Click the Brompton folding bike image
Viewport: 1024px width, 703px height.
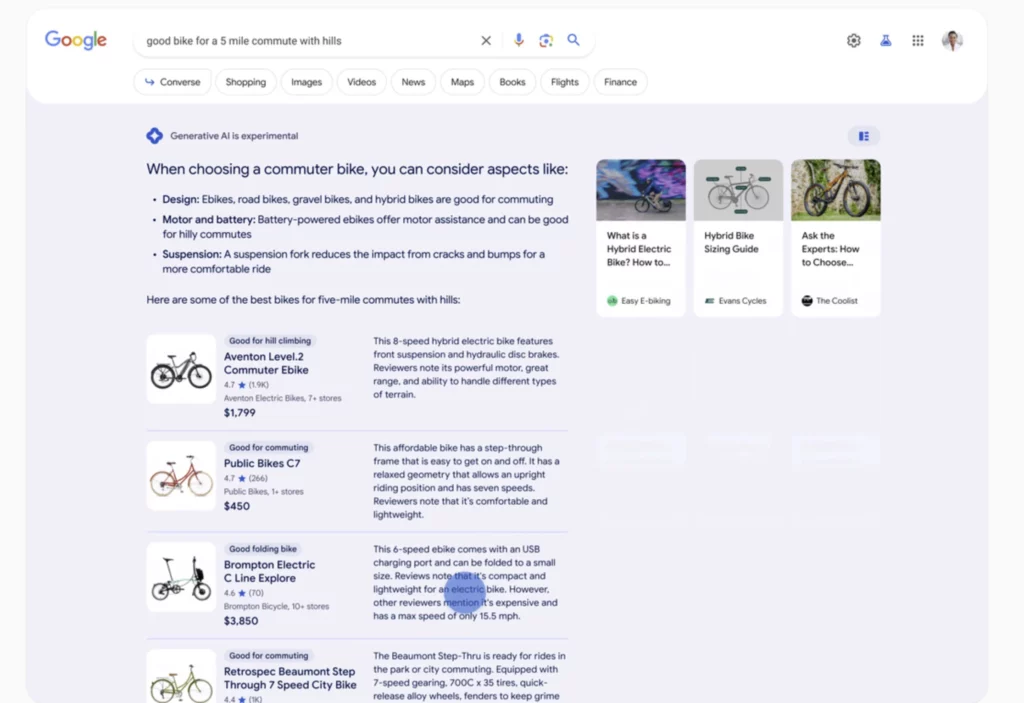181,577
